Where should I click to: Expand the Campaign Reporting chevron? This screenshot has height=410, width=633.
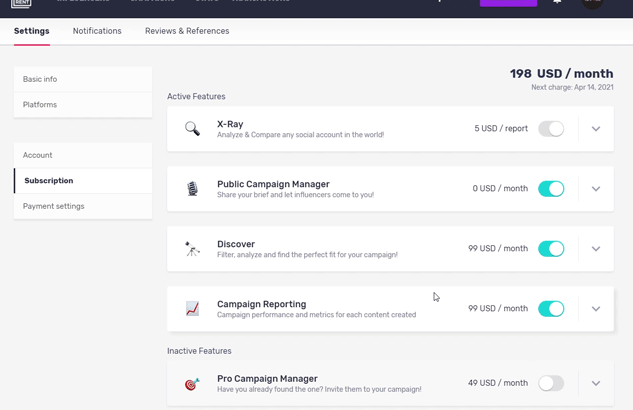pyautogui.click(x=596, y=309)
